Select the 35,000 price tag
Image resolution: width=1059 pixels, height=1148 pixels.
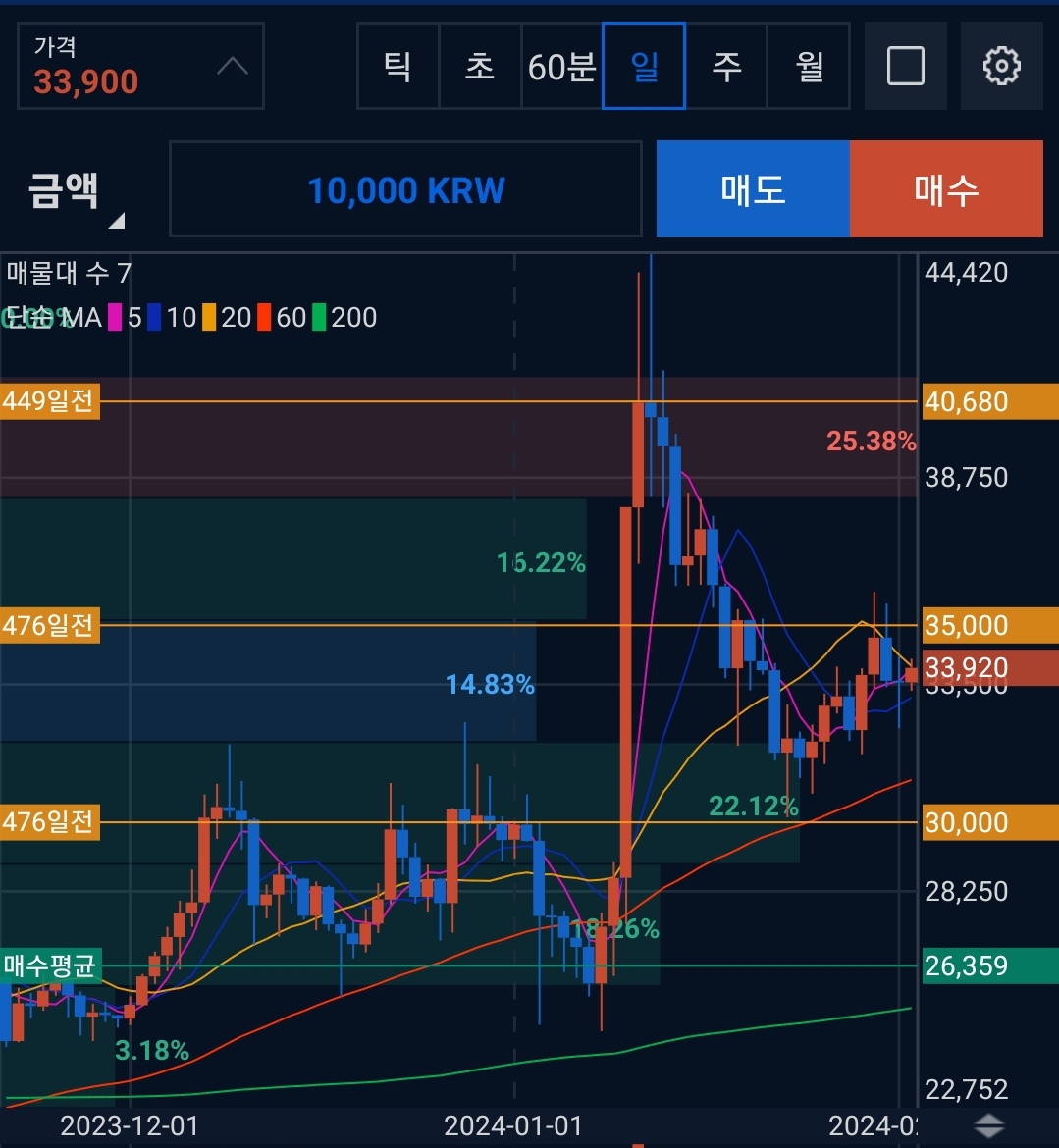point(989,626)
